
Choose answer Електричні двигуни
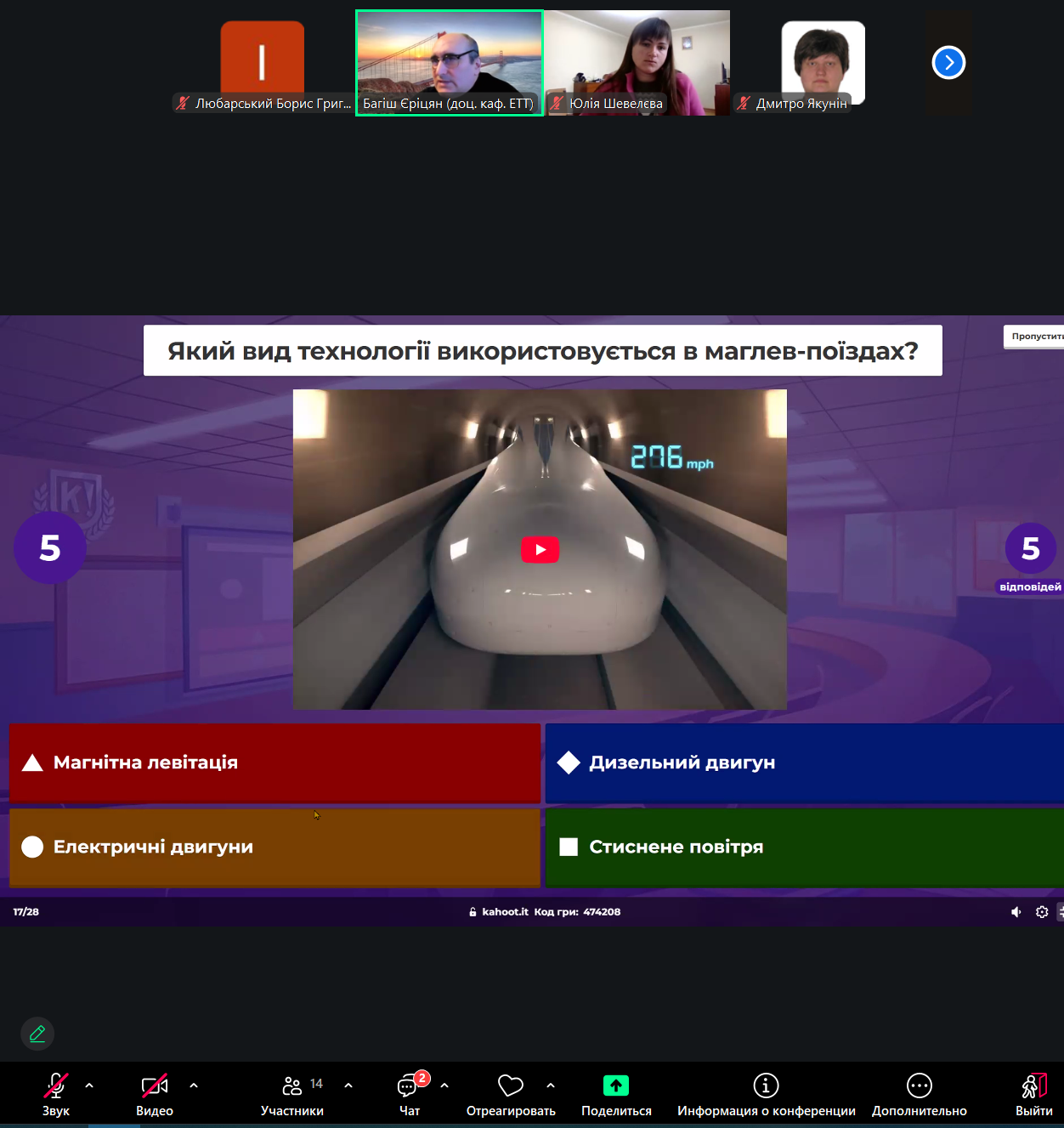point(274,847)
